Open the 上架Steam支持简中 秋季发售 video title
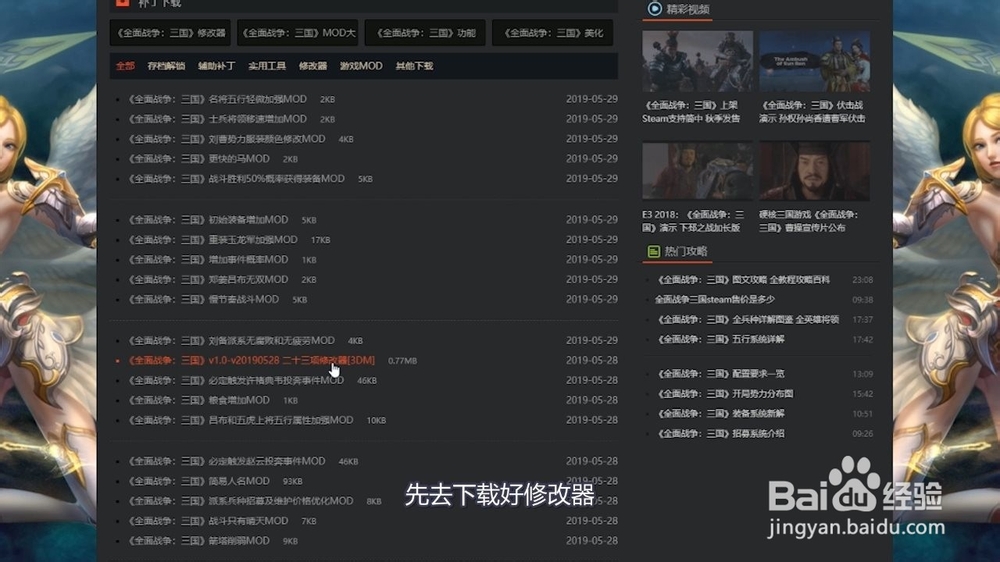Viewport: 1000px width, 562px height. point(691,112)
